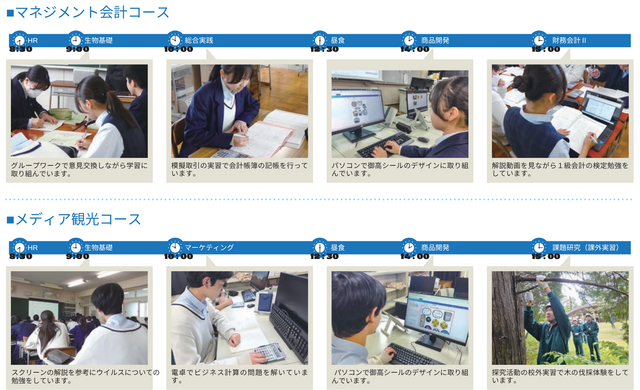Screen dimensions: 640x390
Task: Click caption 解説動画を見ながら１級会計の検定勉強
Action: pos(560,169)
